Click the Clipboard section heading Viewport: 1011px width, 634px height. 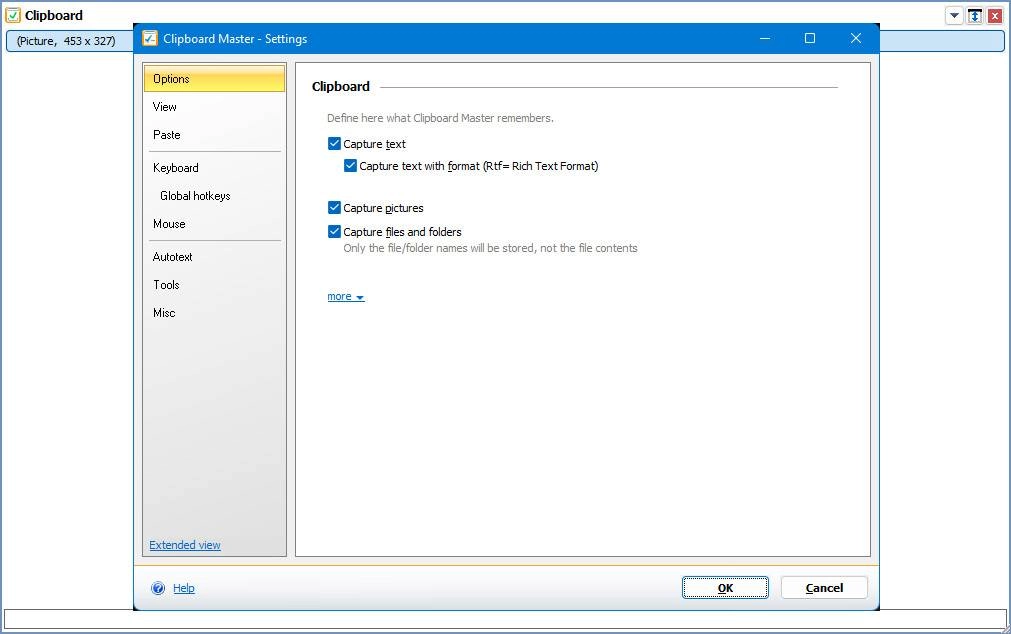(x=340, y=86)
